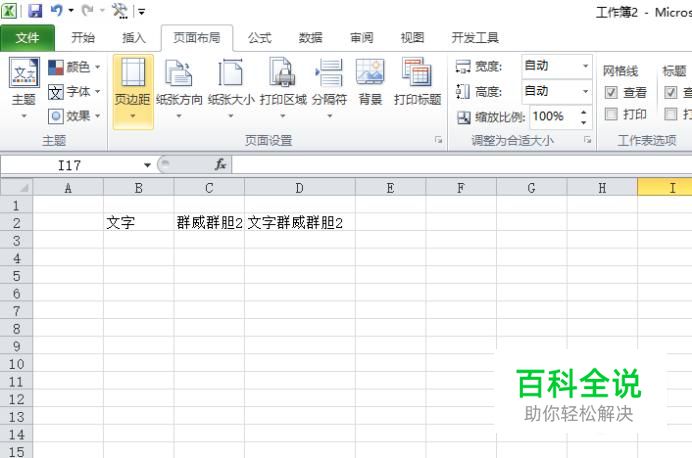Switch to the Insert (插入) tab

pos(134,38)
